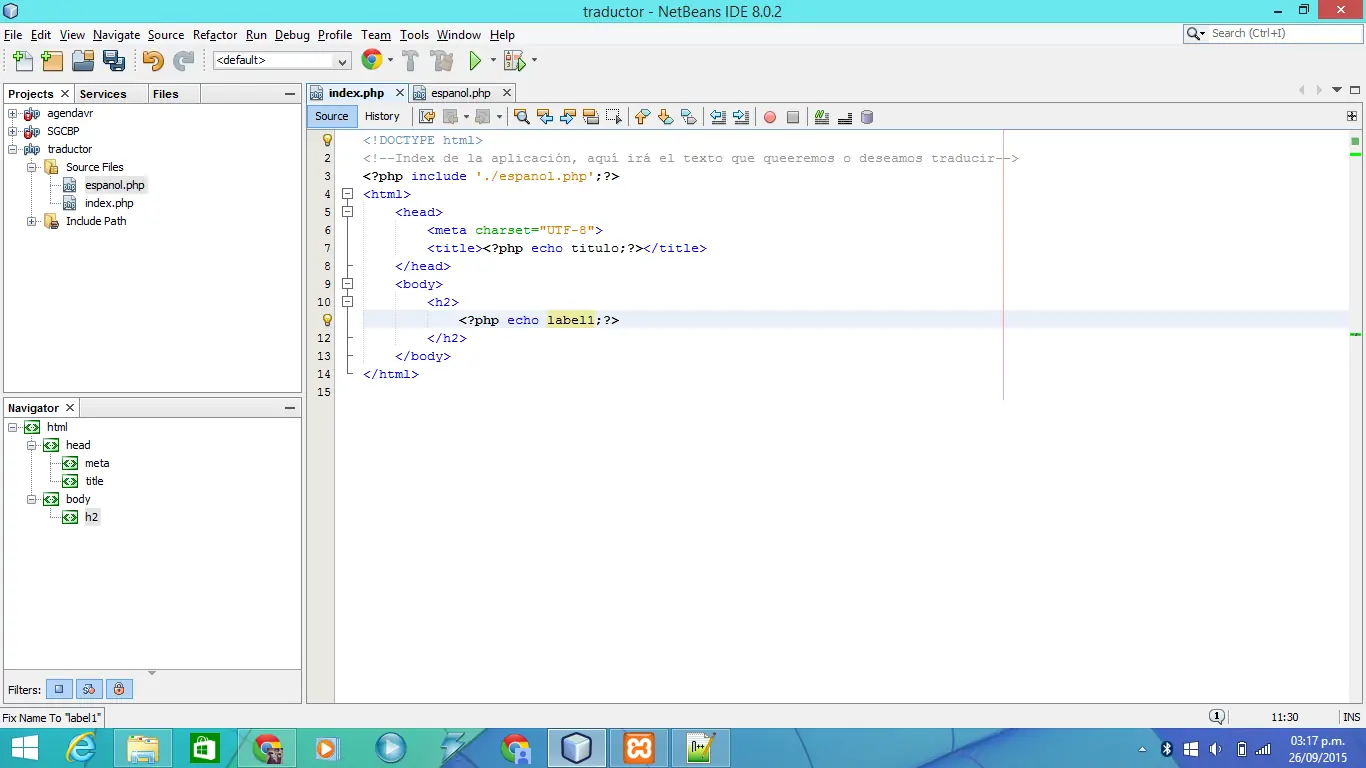Click the Save All toolbar icon
Image resolution: width=1366 pixels, height=768 pixels.
114,61
